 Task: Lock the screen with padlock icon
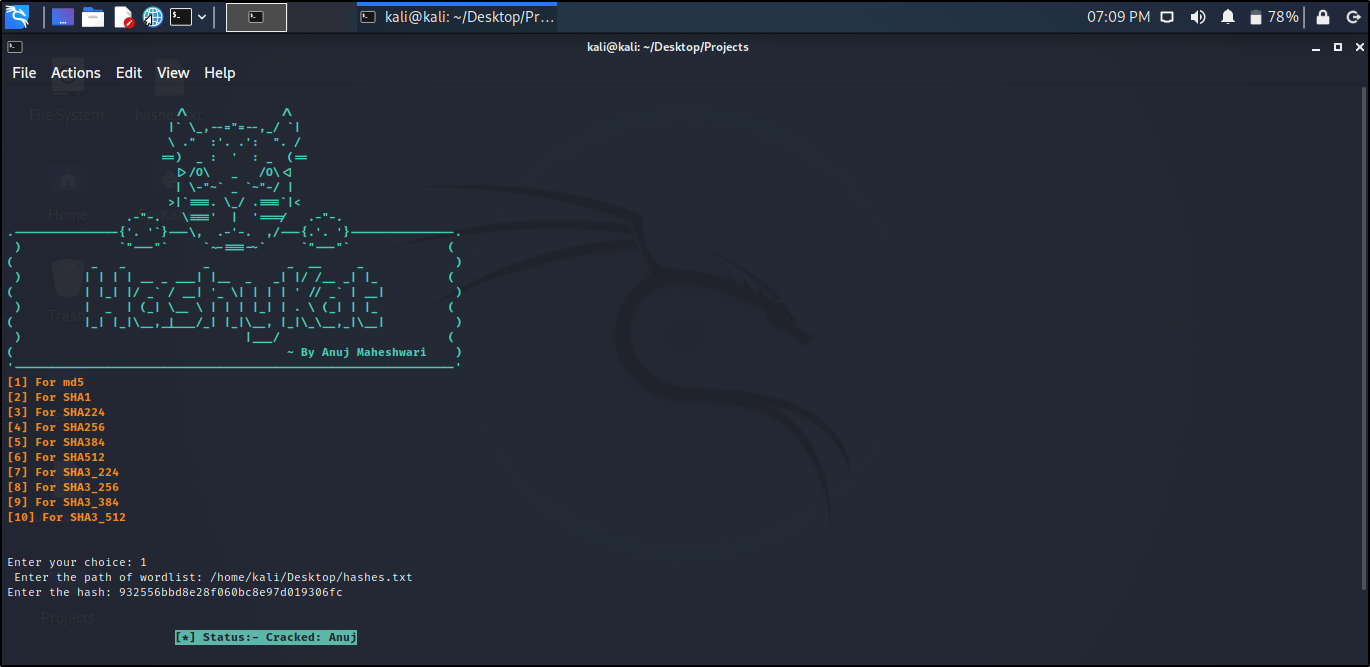tap(1323, 17)
